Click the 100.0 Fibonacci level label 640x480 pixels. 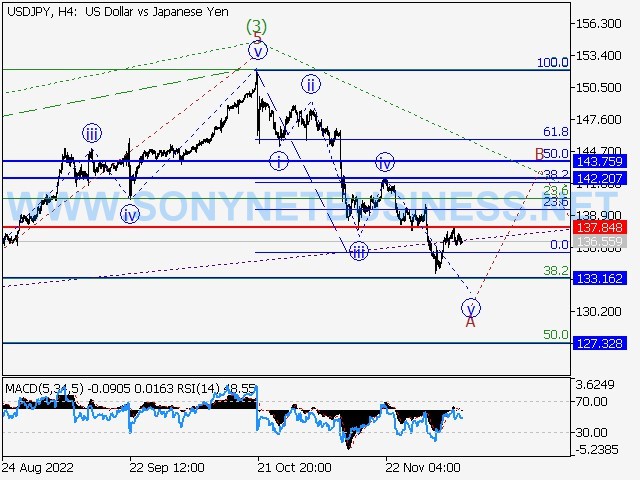coord(553,62)
